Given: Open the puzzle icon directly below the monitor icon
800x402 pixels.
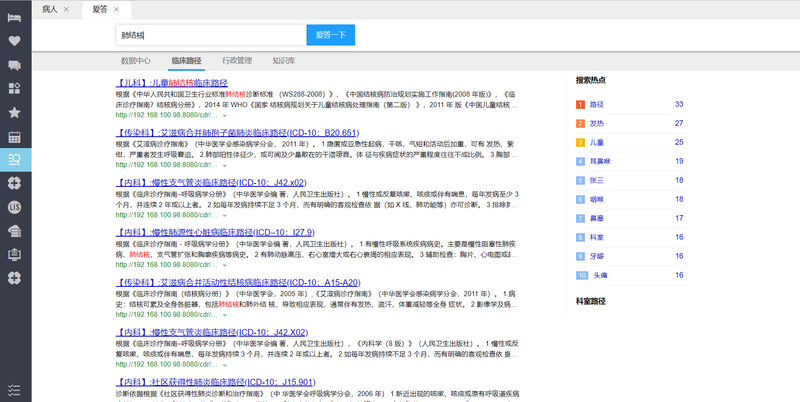Looking at the screenshot, I should (14, 278).
